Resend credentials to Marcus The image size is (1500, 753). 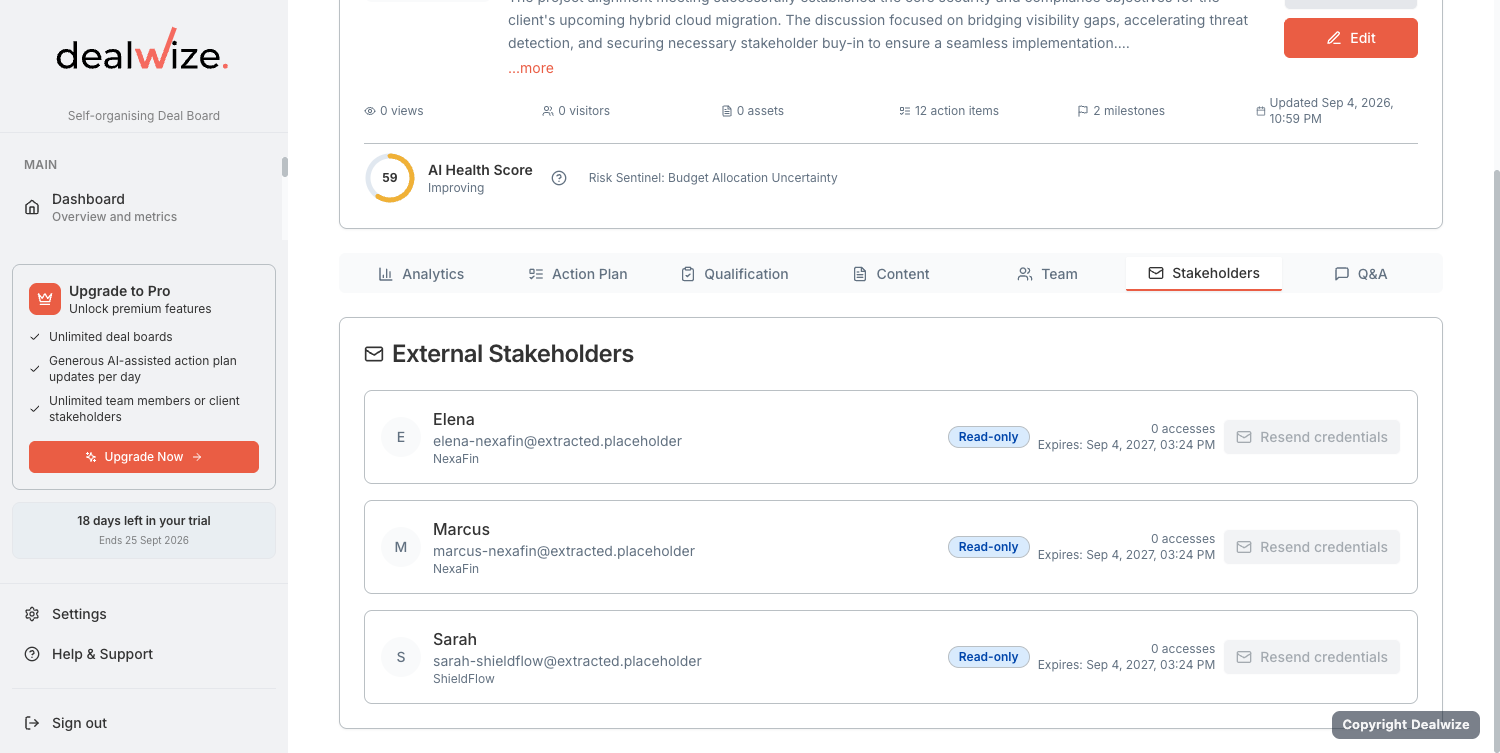(x=1312, y=547)
